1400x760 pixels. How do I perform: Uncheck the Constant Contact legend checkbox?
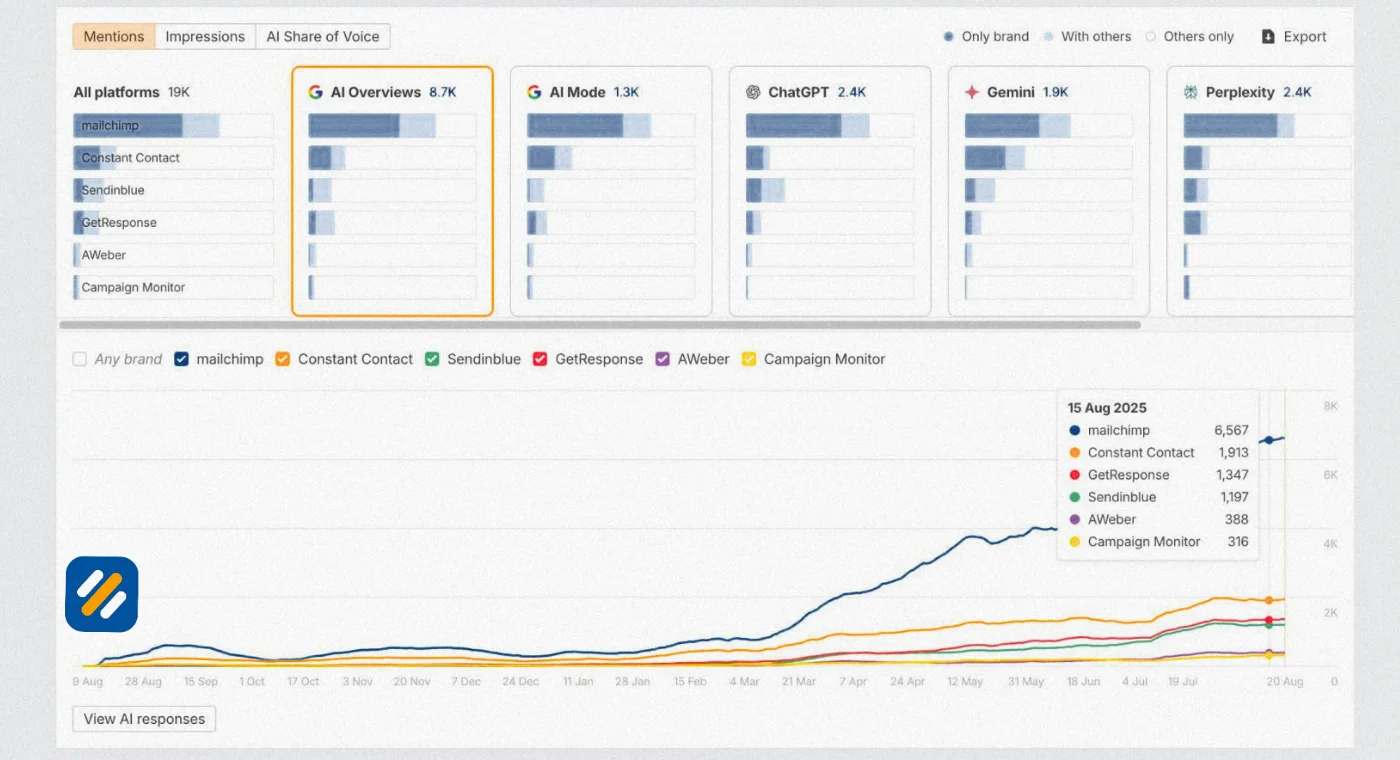pos(283,359)
